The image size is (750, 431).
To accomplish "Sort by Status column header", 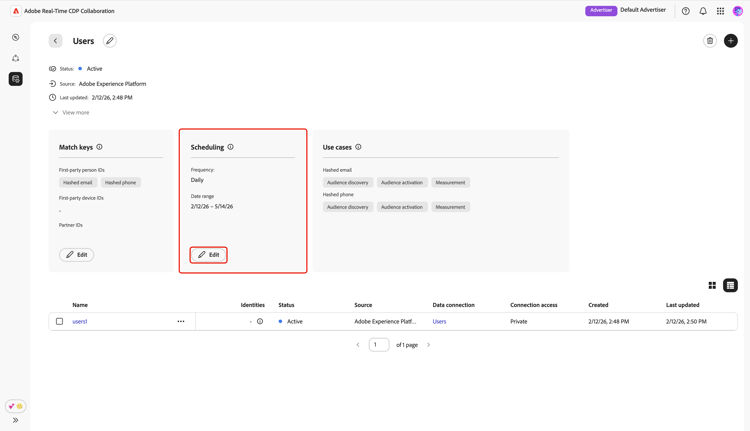I will coord(287,305).
